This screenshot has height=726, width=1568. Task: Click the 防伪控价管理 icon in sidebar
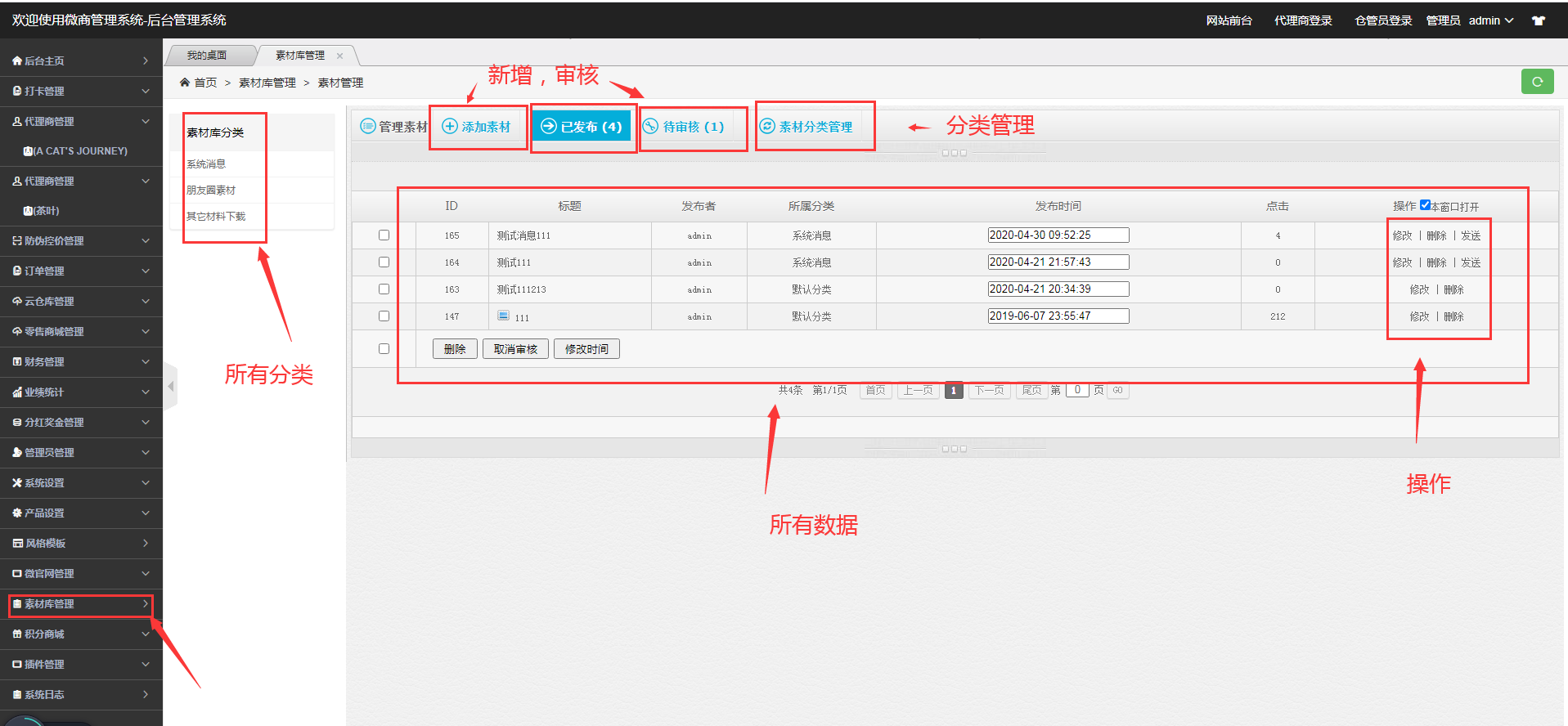(17, 240)
